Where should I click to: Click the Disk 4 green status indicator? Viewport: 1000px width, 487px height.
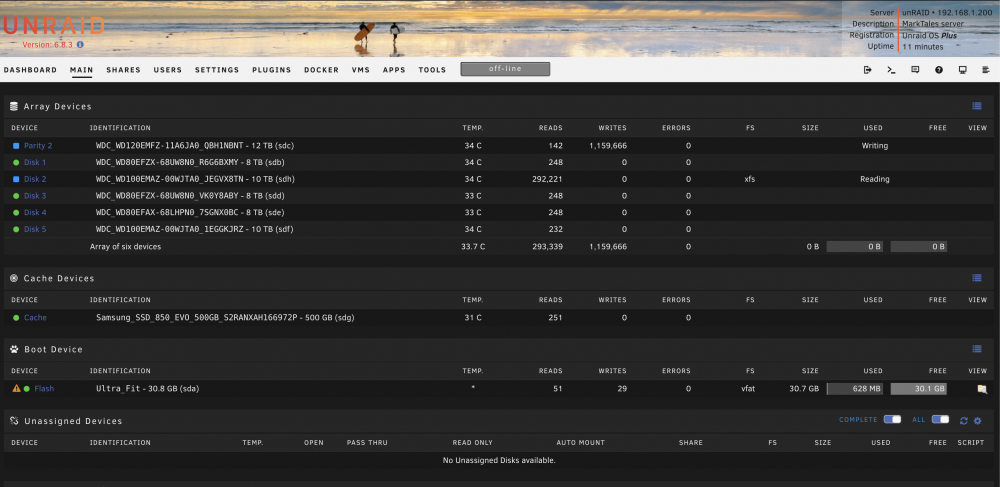pos(16,212)
